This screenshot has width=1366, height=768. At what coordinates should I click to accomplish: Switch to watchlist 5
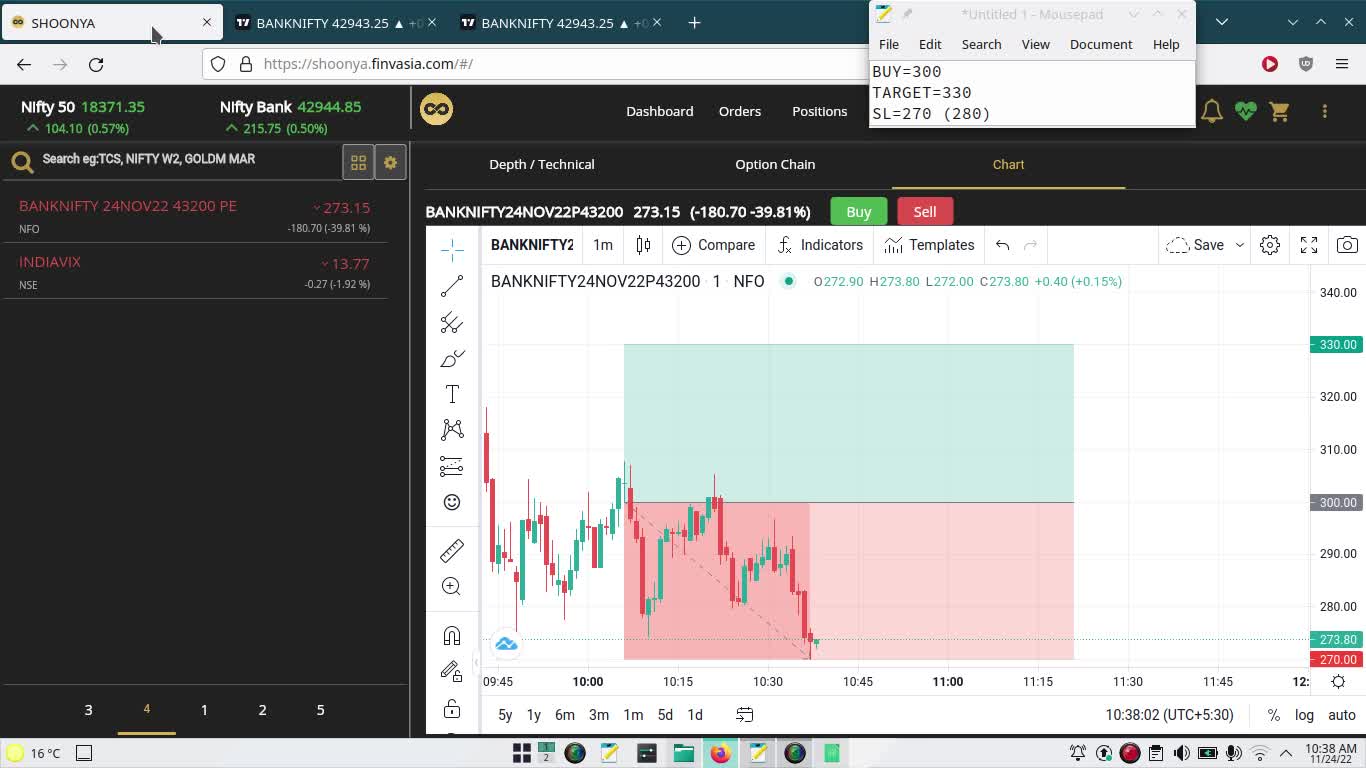(320, 709)
